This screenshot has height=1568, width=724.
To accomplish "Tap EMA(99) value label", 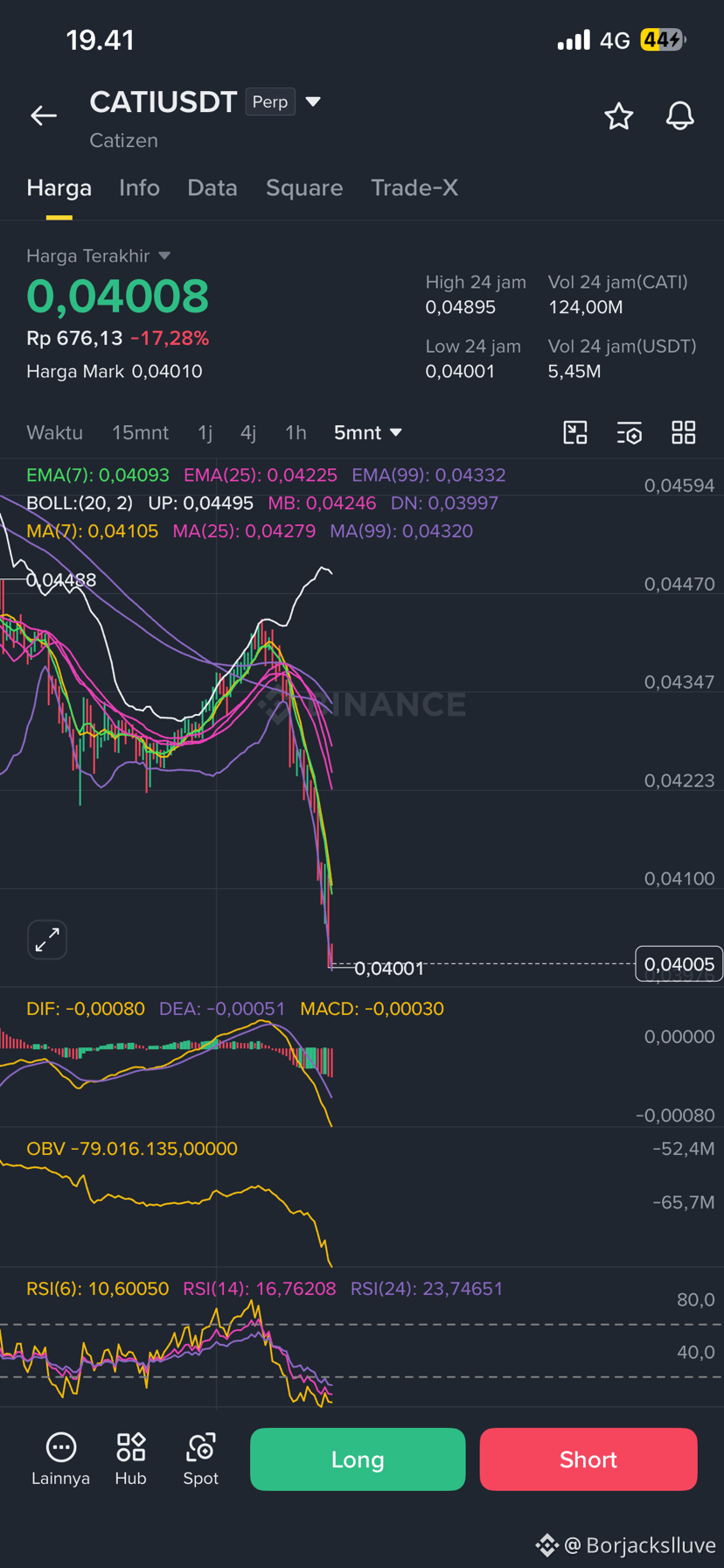I will click(x=428, y=475).
